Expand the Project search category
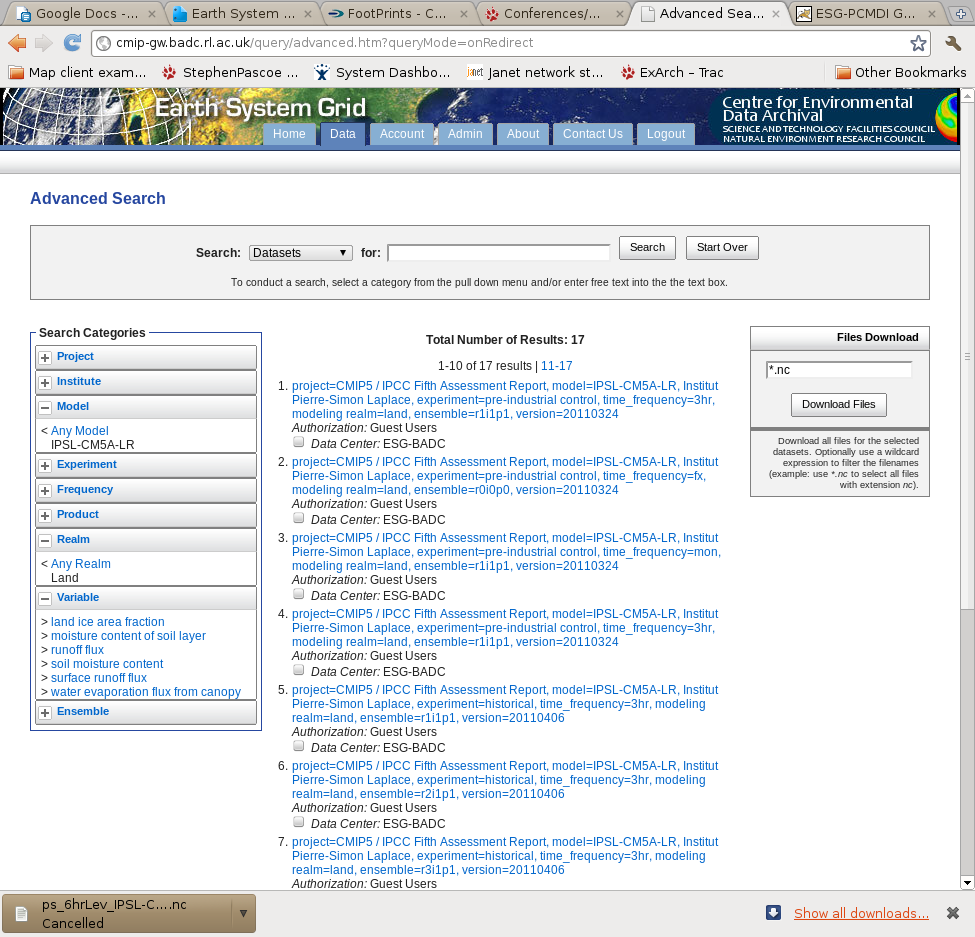The height and width of the screenshot is (937, 975). pos(45,357)
